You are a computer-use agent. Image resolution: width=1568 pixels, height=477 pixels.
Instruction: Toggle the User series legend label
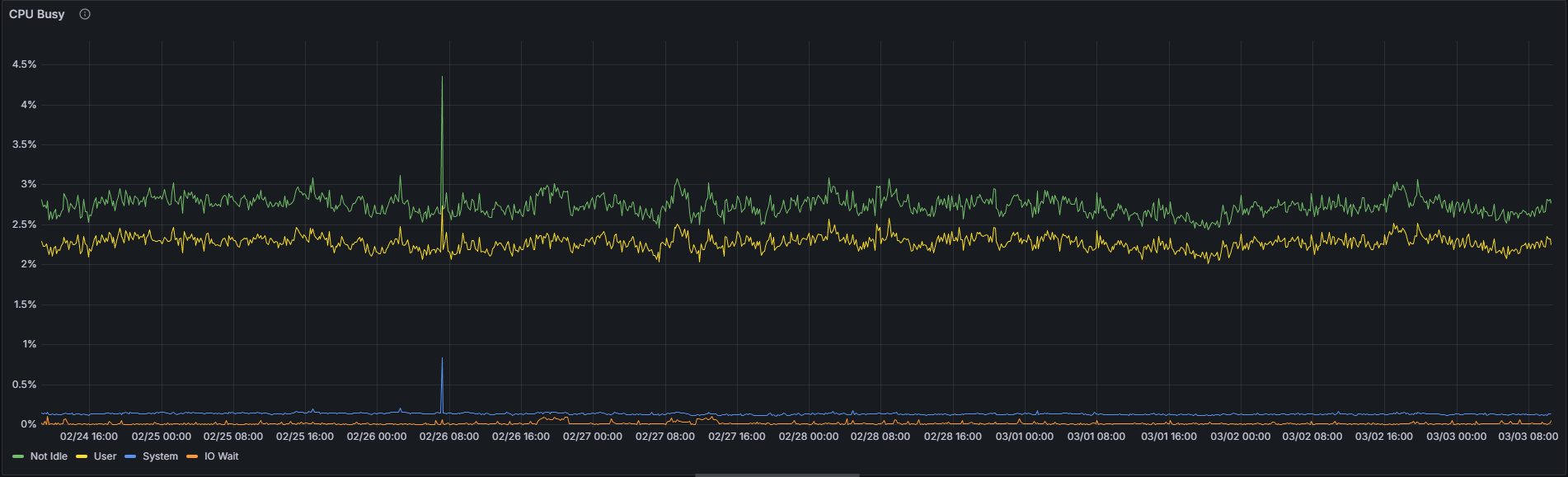(105, 456)
